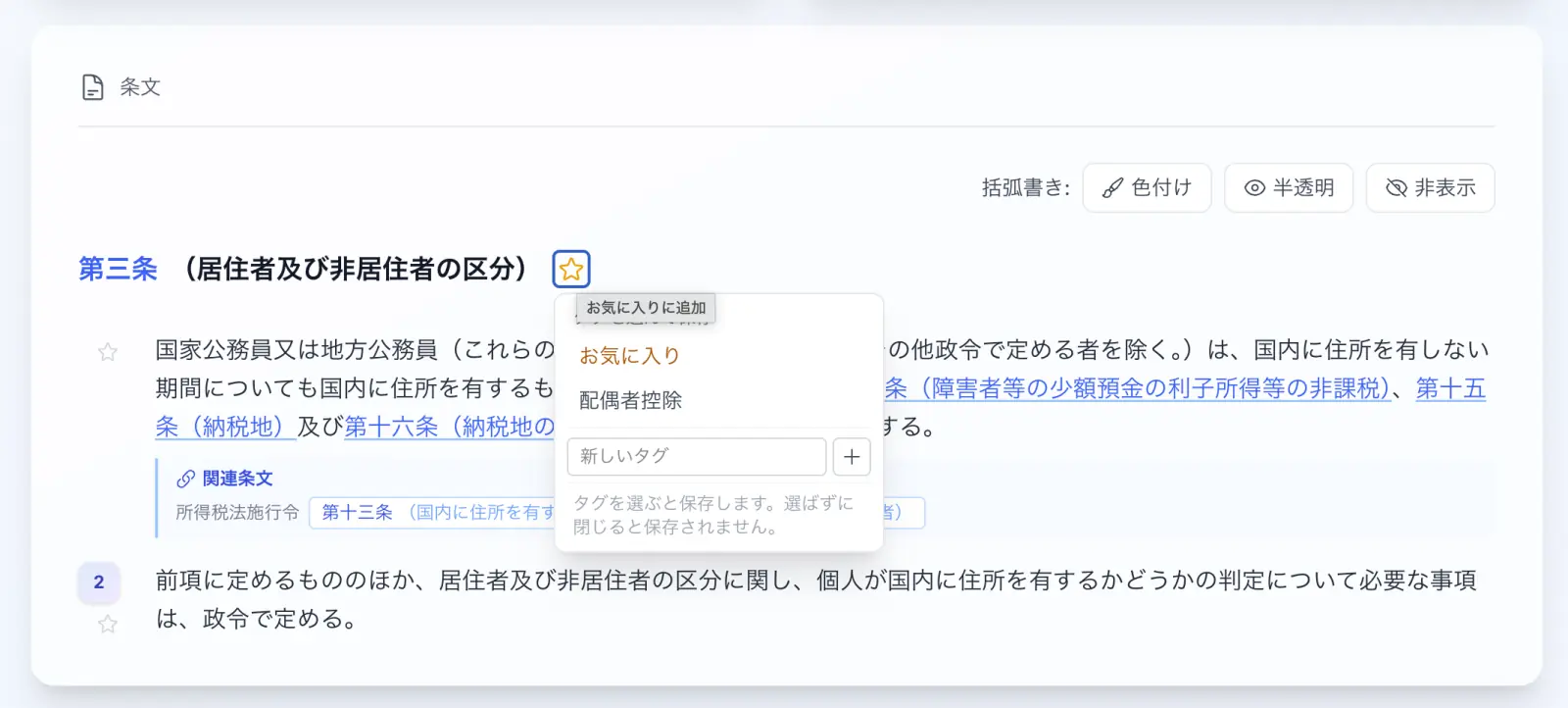This screenshot has height=708, width=1568.
Task: Add new tag with the plus button
Action: (x=852, y=456)
